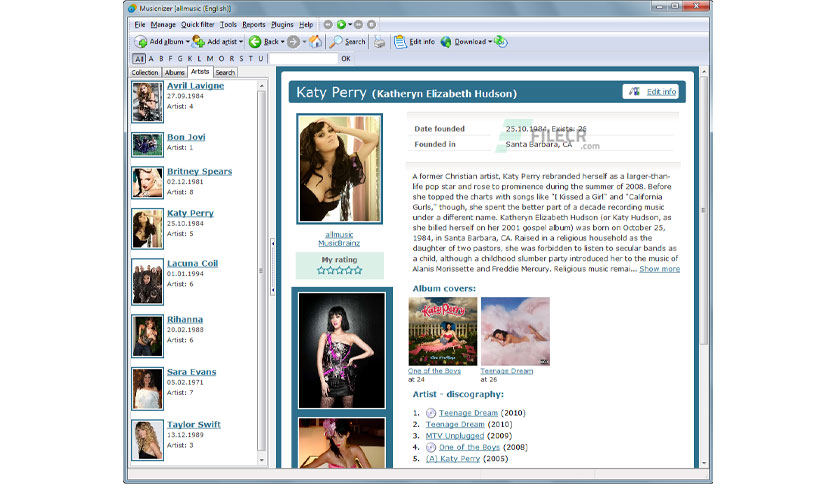Click the Rihanna thumbnail photo
Image resolution: width=836 pixels, height=484 pixels.
click(x=147, y=336)
